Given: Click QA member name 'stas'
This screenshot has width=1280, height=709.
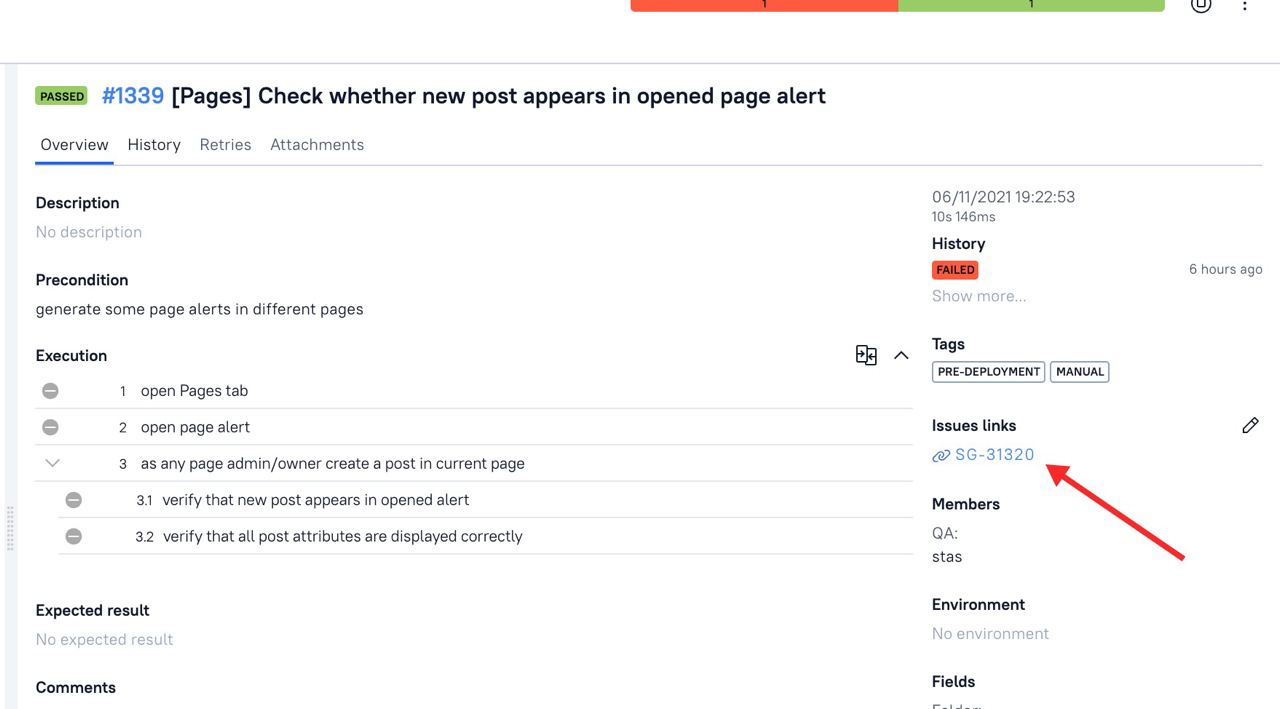Looking at the screenshot, I should (947, 557).
